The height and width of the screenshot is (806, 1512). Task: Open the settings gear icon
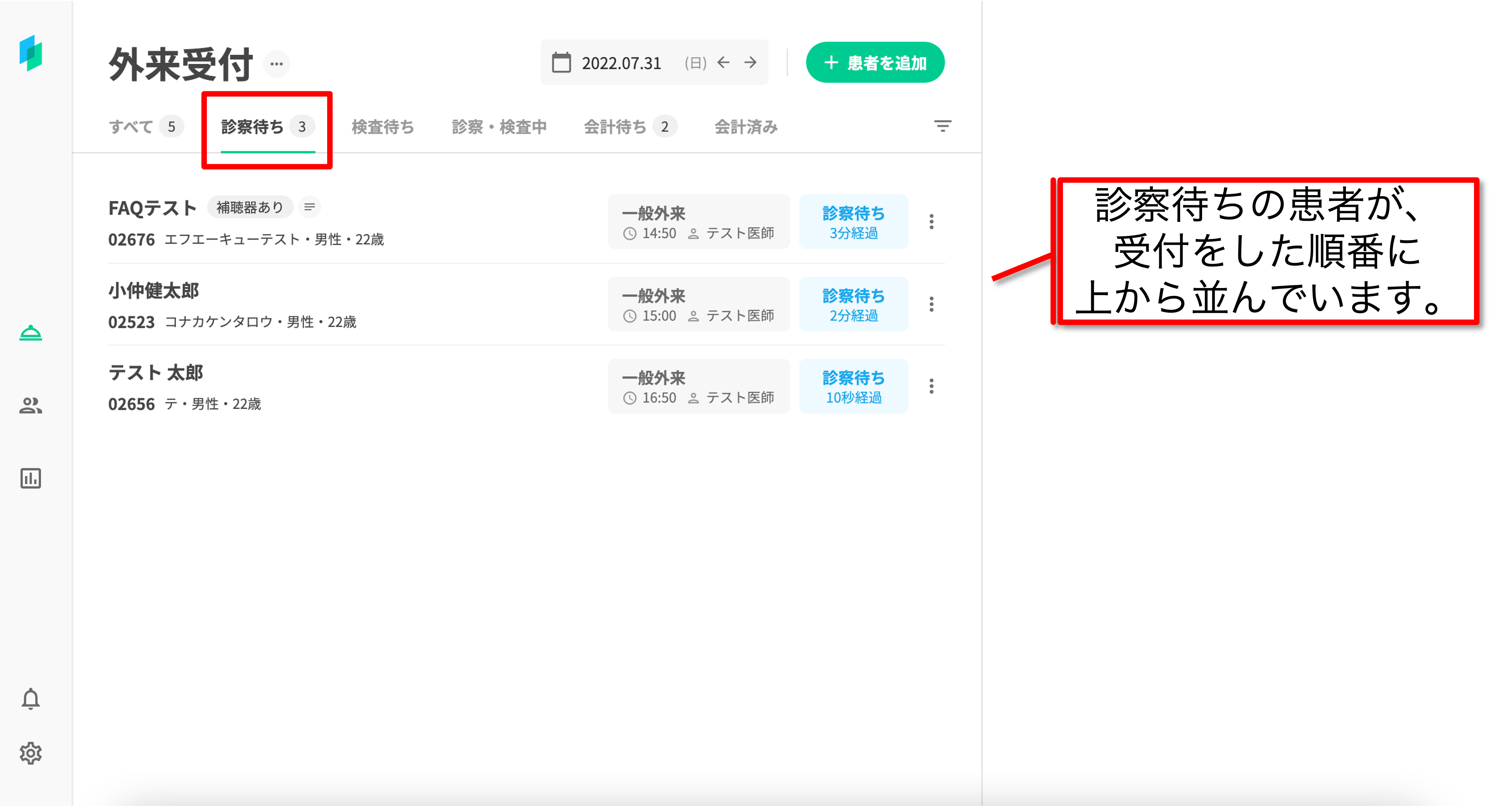(31, 753)
